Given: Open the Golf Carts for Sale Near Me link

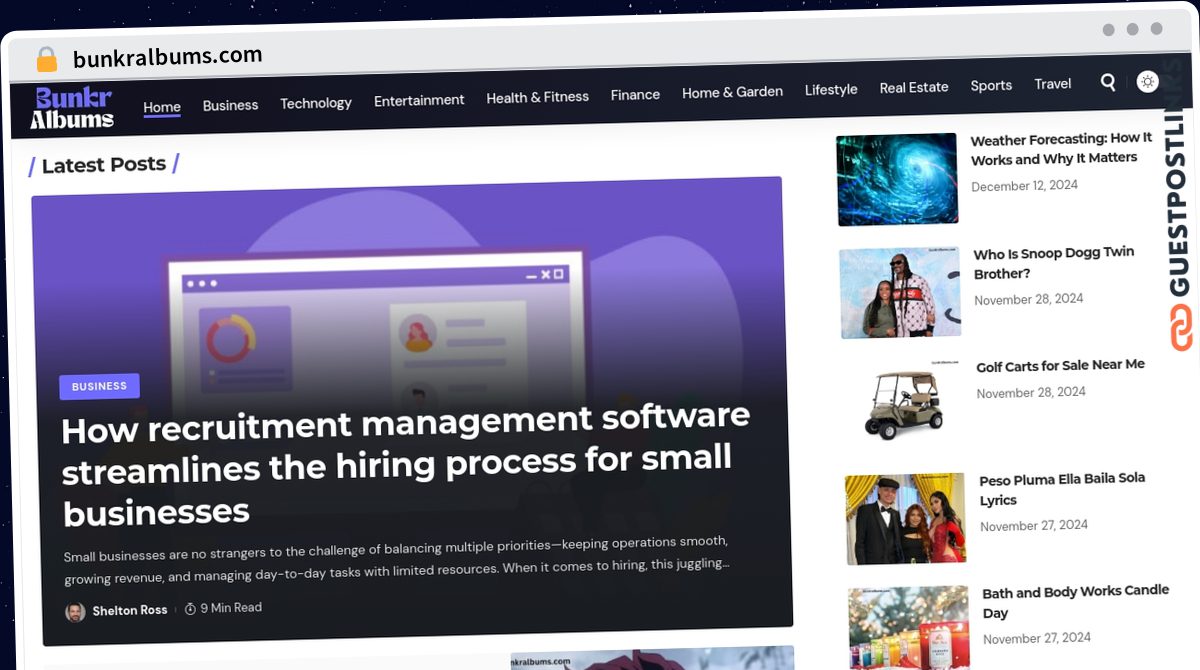Looking at the screenshot, I should [x=1060, y=366].
